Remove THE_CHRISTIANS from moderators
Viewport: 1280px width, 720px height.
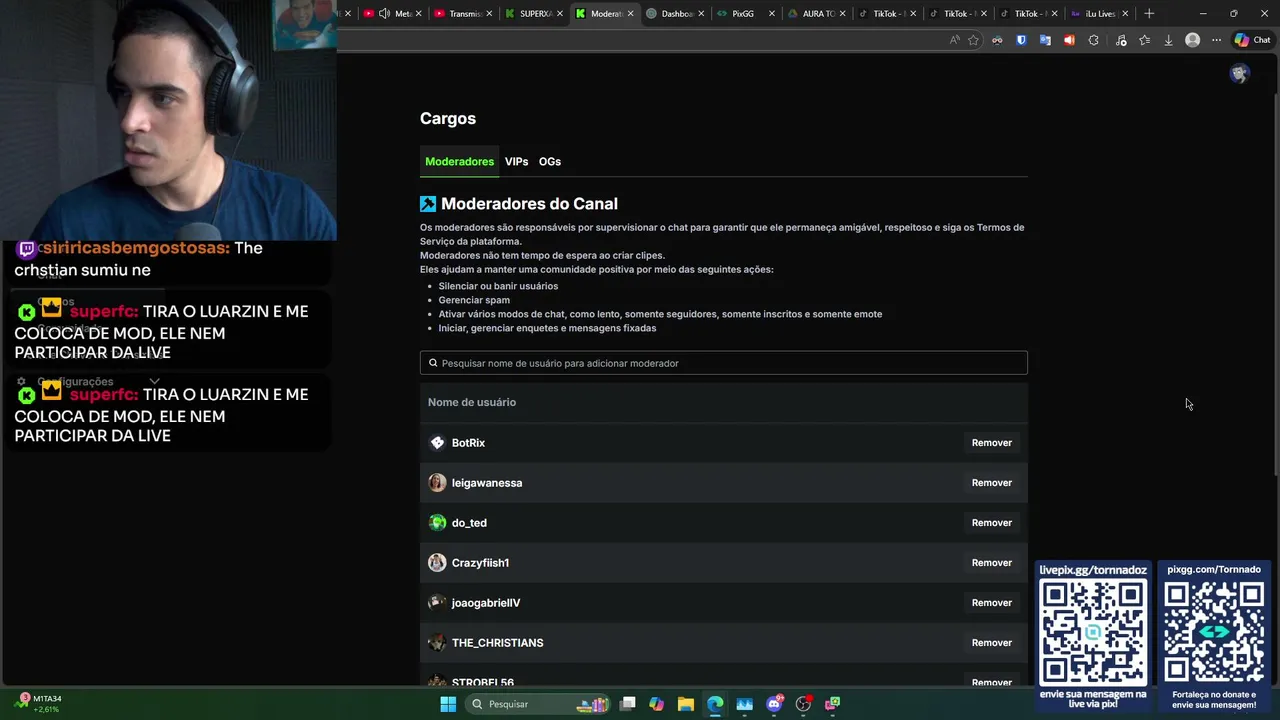pyautogui.click(x=991, y=643)
